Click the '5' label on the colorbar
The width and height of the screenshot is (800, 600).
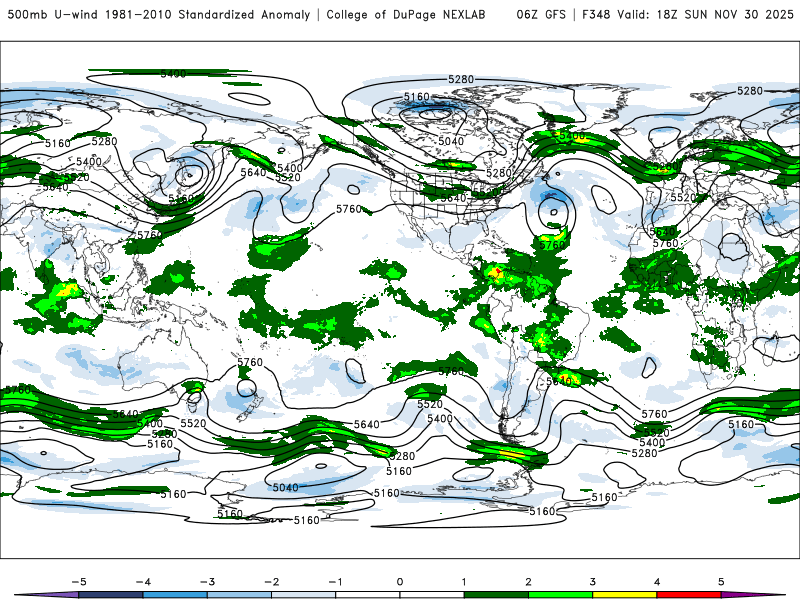tap(721, 582)
